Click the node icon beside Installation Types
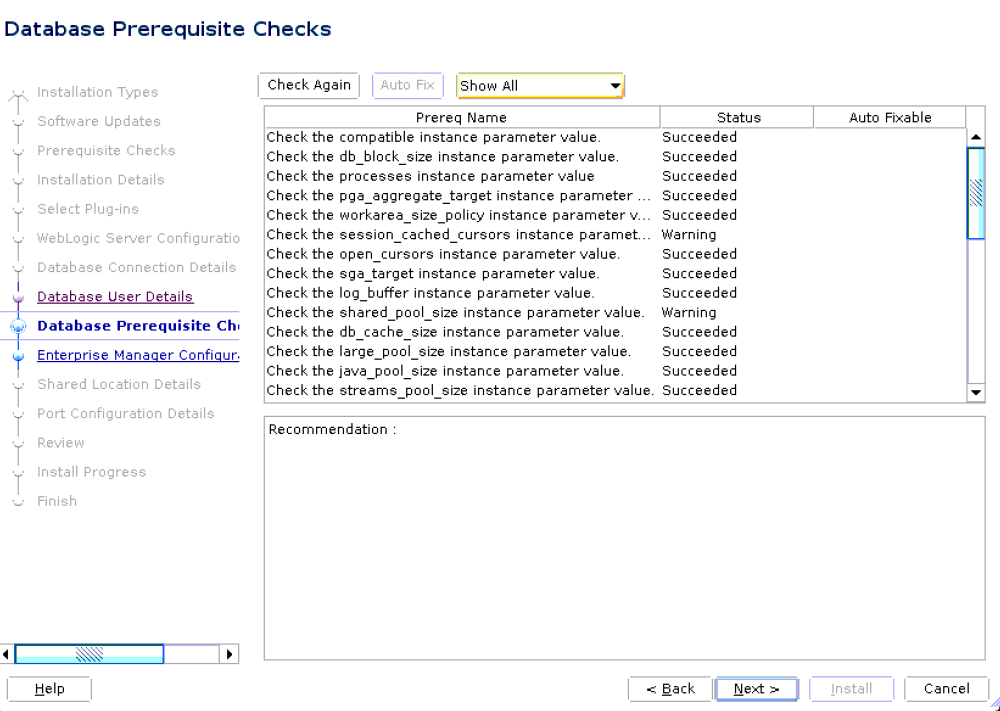The image size is (1000, 711). pos(17,92)
